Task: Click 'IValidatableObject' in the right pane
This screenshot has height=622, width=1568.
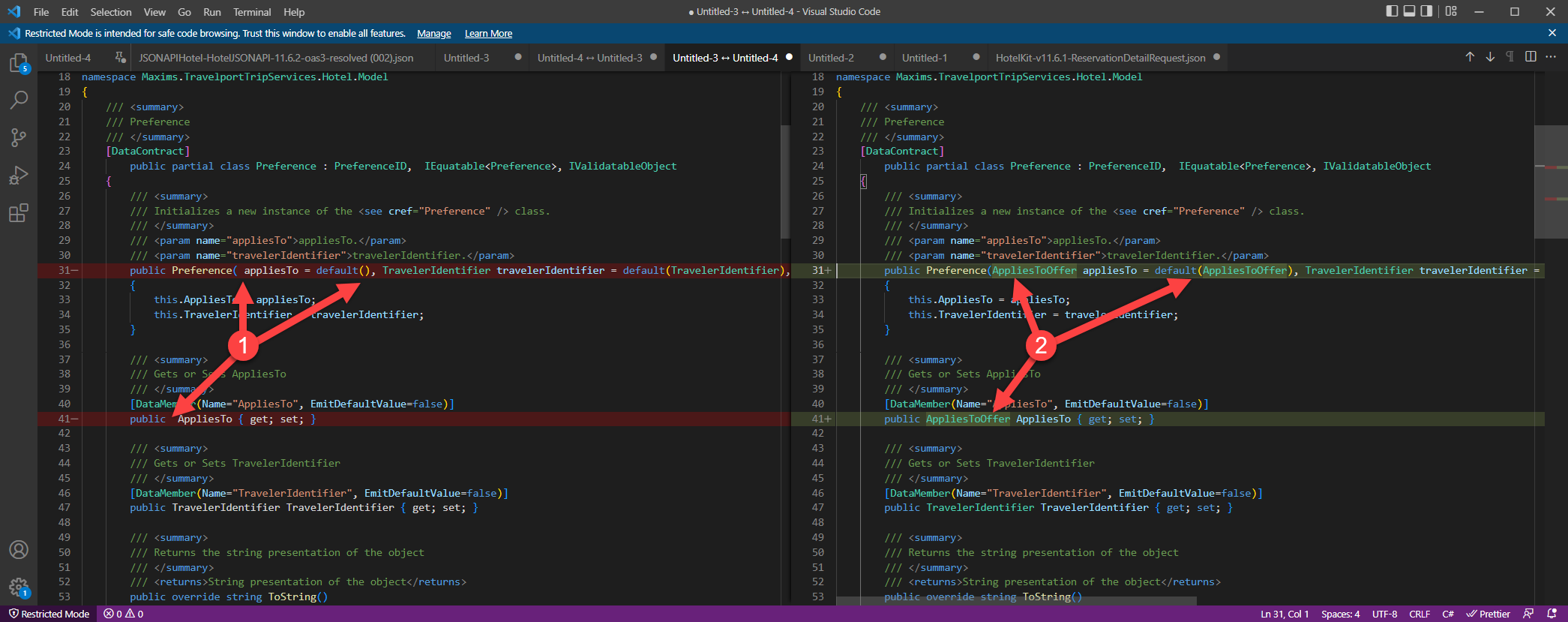Action: pos(1376,166)
